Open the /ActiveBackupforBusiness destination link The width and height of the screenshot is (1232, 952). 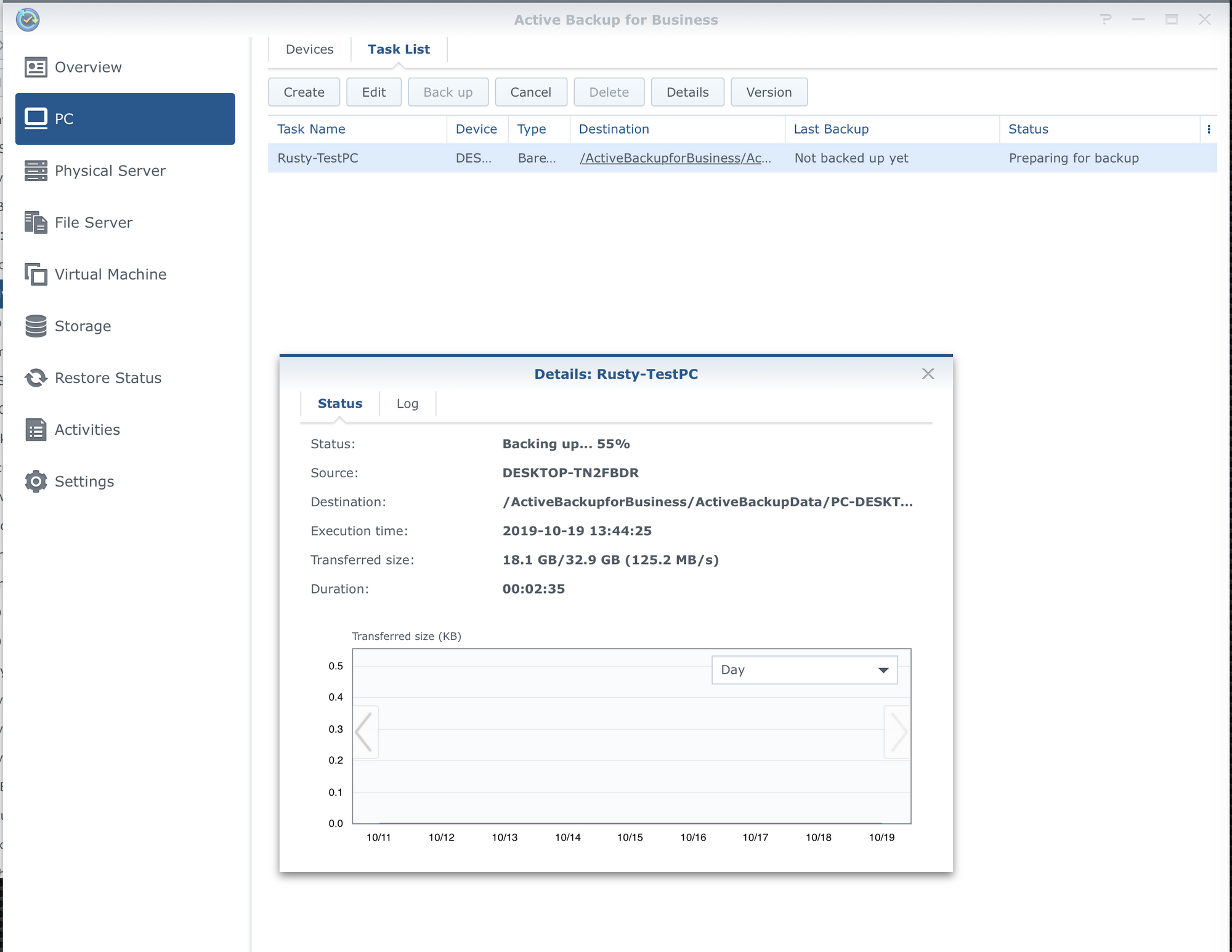tap(675, 158)
